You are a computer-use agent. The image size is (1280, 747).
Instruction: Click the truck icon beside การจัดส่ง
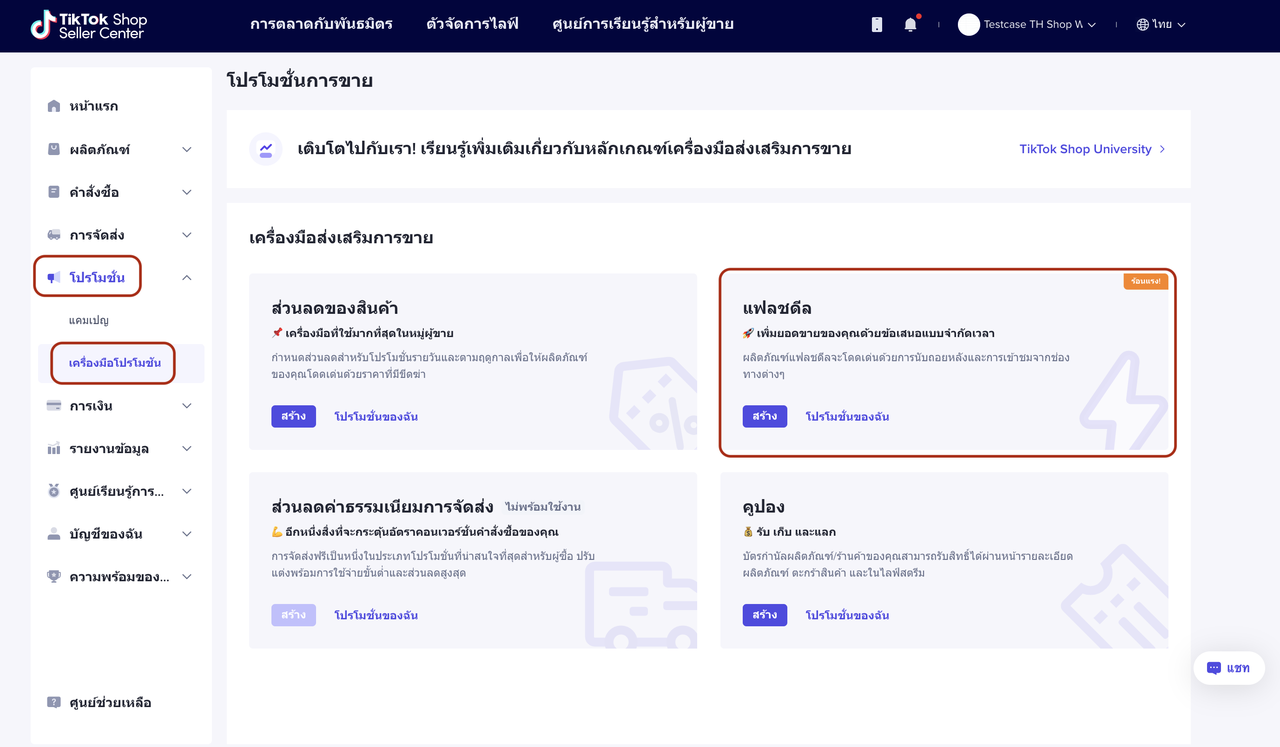[x=54, y=235]
